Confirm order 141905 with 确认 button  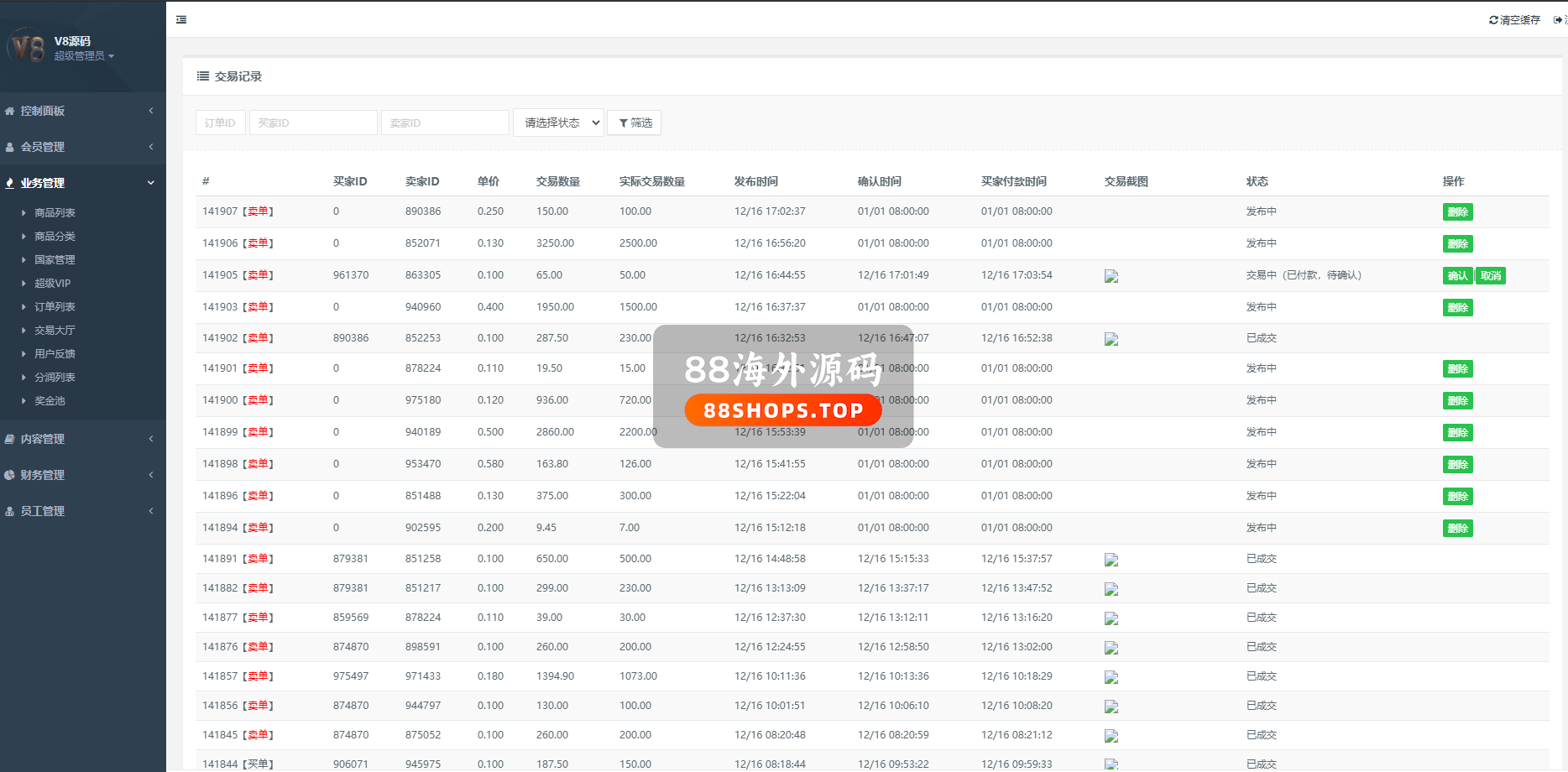(1457, 276)
